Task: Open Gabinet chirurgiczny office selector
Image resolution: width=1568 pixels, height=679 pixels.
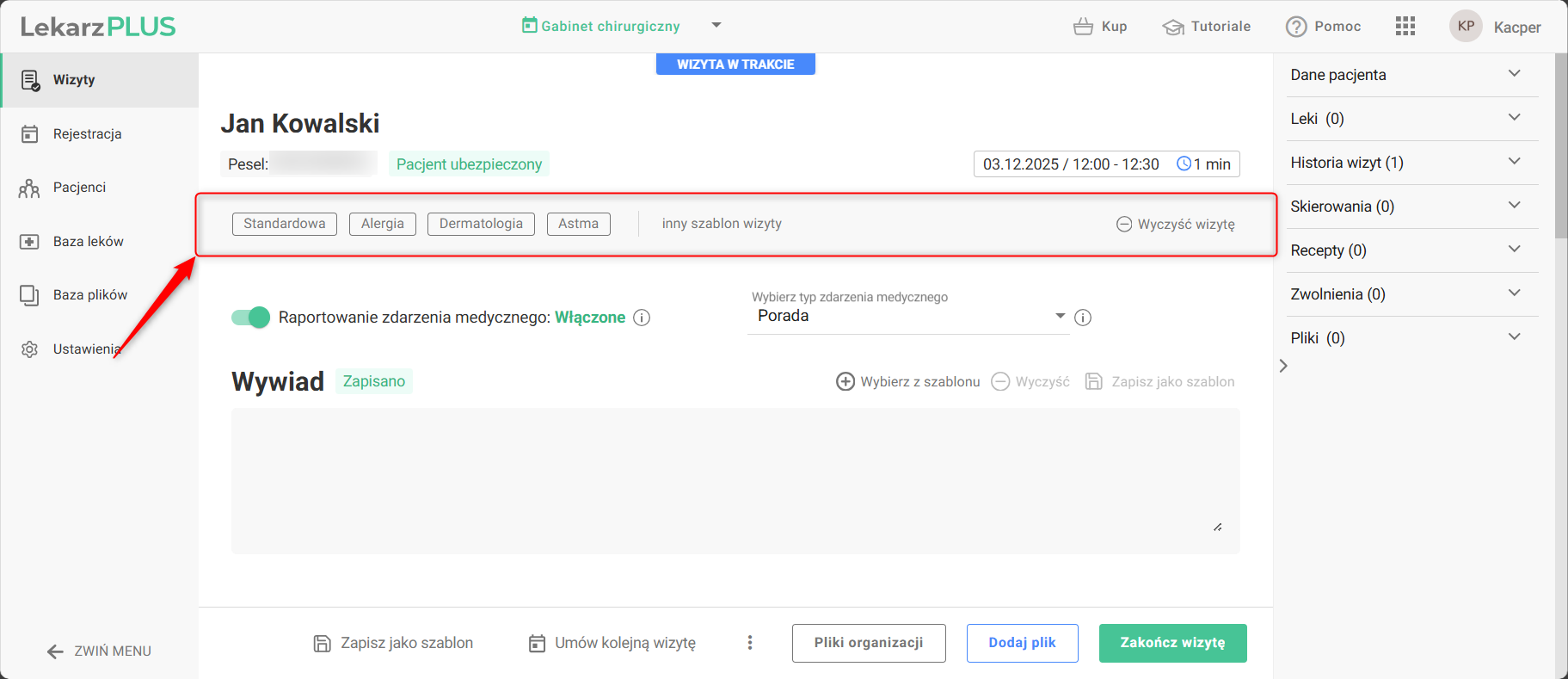Action: tap(621, 26)
